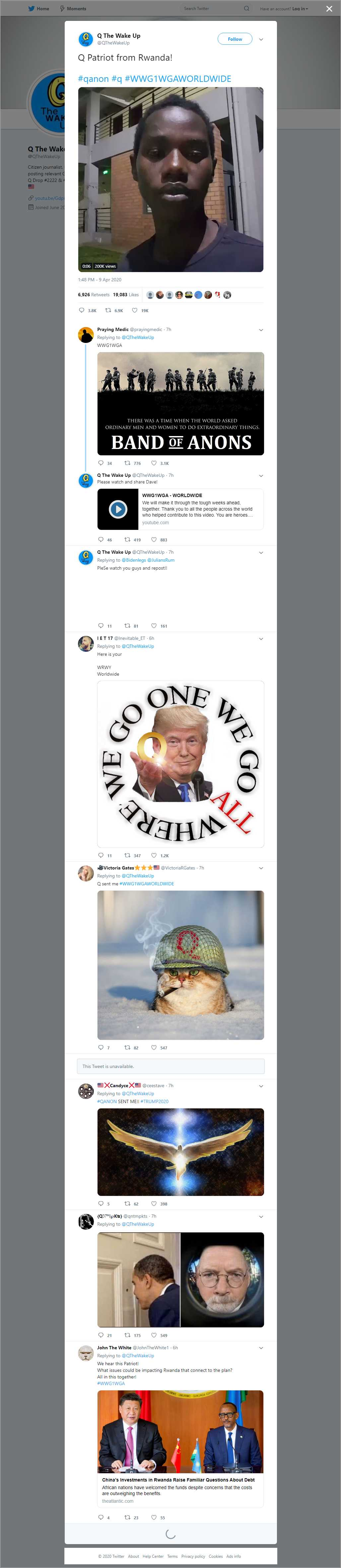Image resolution: width=341 pixels, height=1568 pixels.
Task: Click the reply icon on the main tweet
Action: click(x=82, y=310)
